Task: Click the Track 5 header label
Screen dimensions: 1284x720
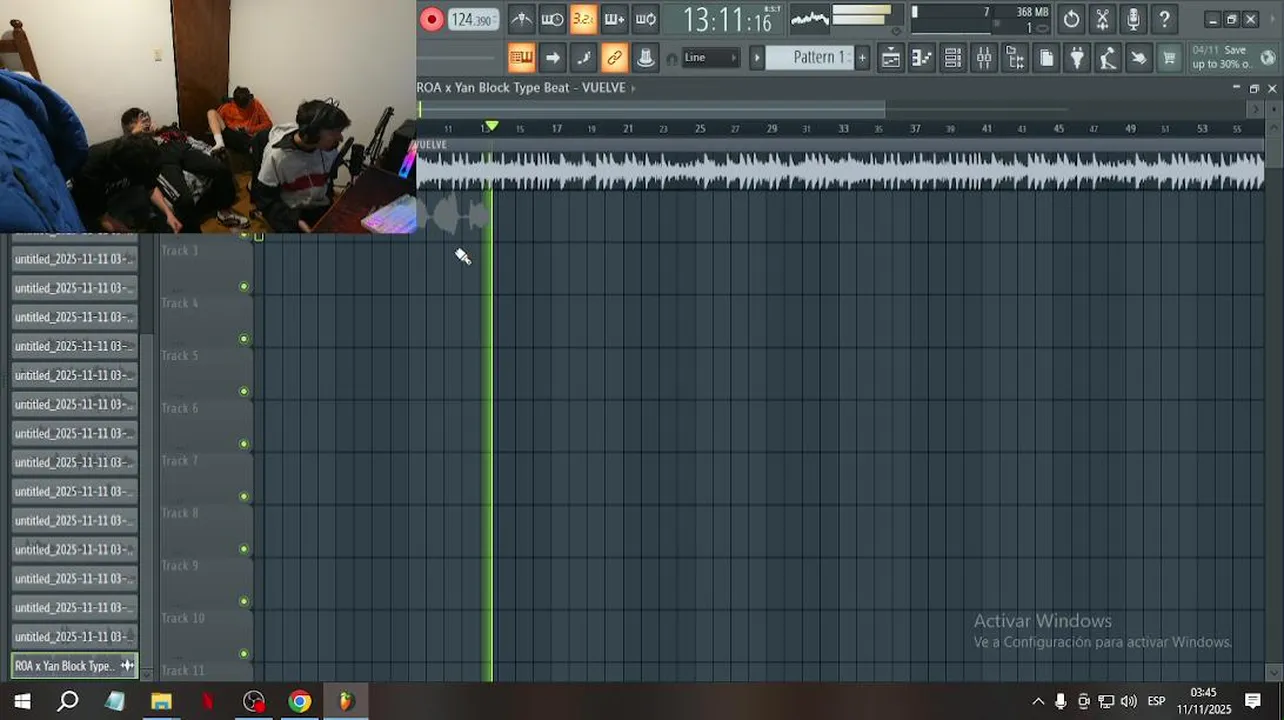Action: tap(180, 356)
